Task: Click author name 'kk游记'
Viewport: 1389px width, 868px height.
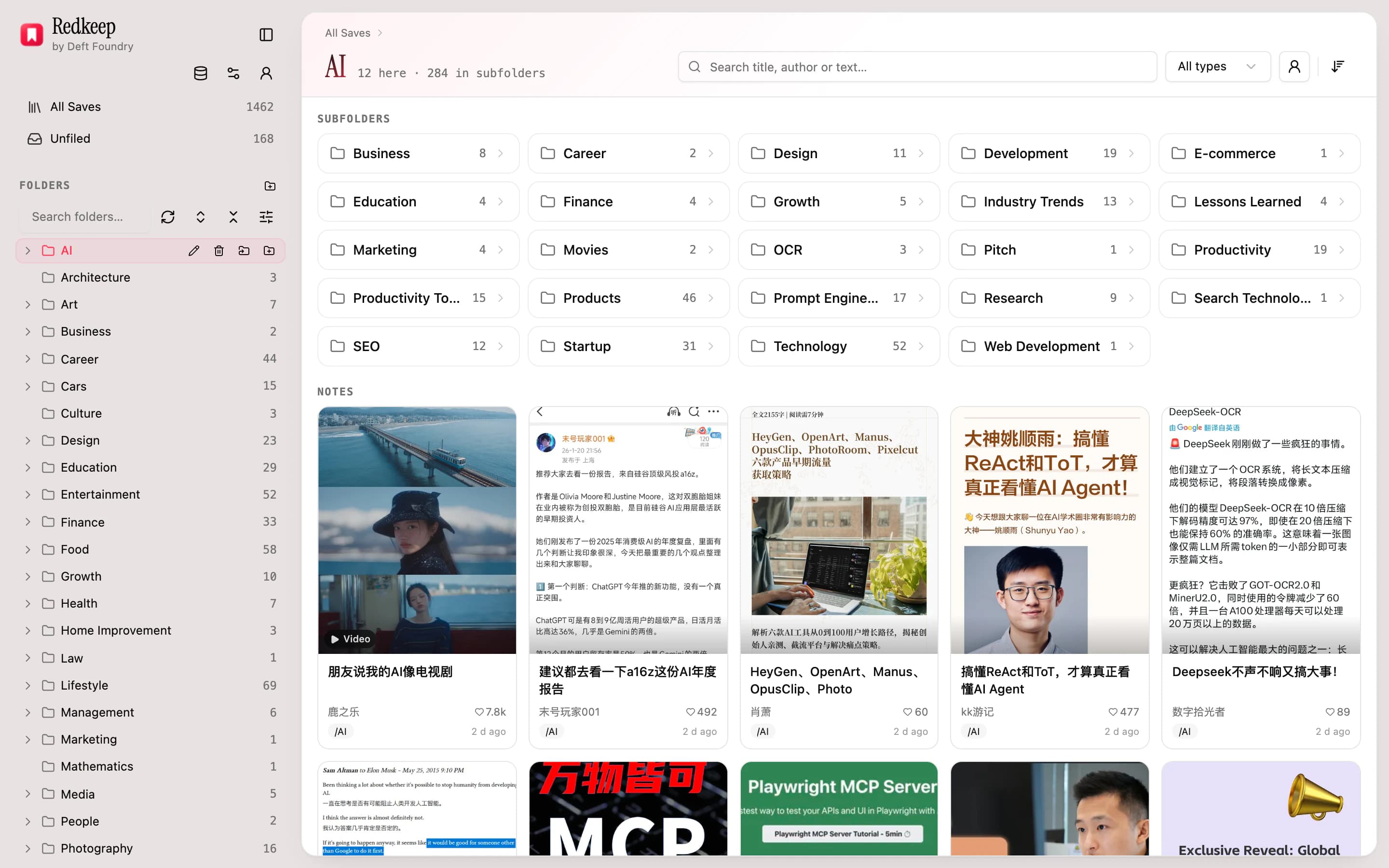Action: pos(977,712)
